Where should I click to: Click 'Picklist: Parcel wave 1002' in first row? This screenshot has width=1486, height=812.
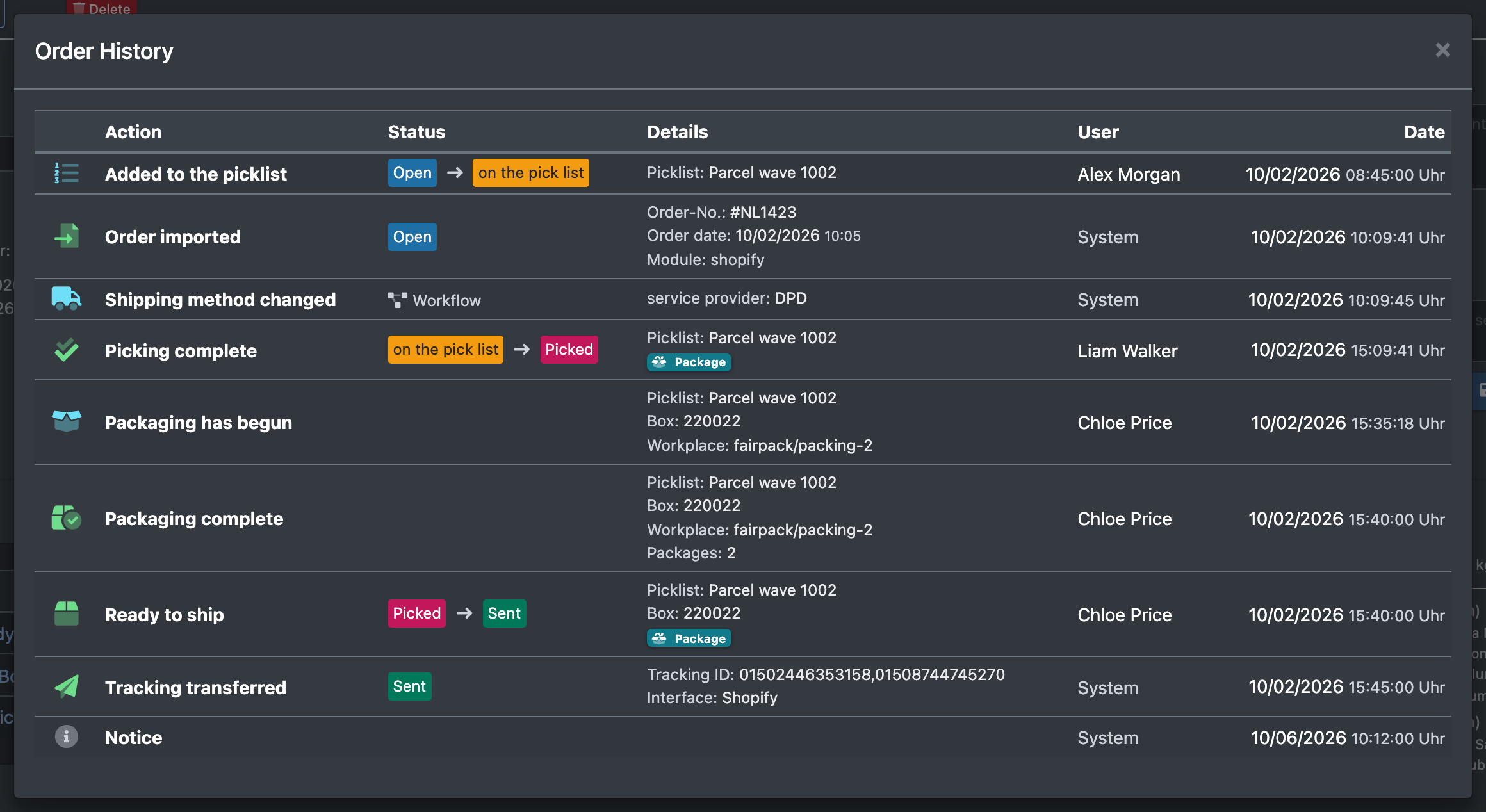point(742,172)
